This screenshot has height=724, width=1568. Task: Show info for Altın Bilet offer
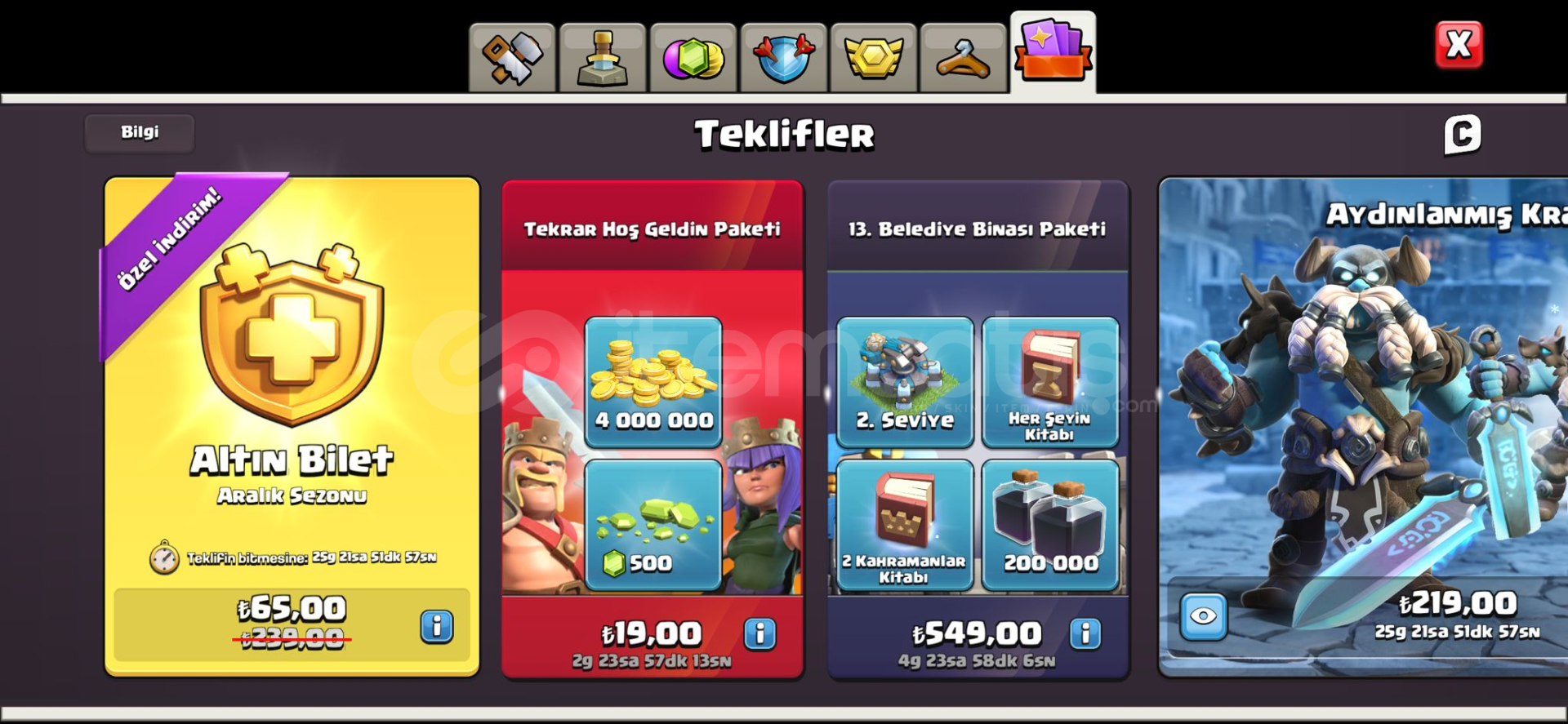tap(437, 627)
